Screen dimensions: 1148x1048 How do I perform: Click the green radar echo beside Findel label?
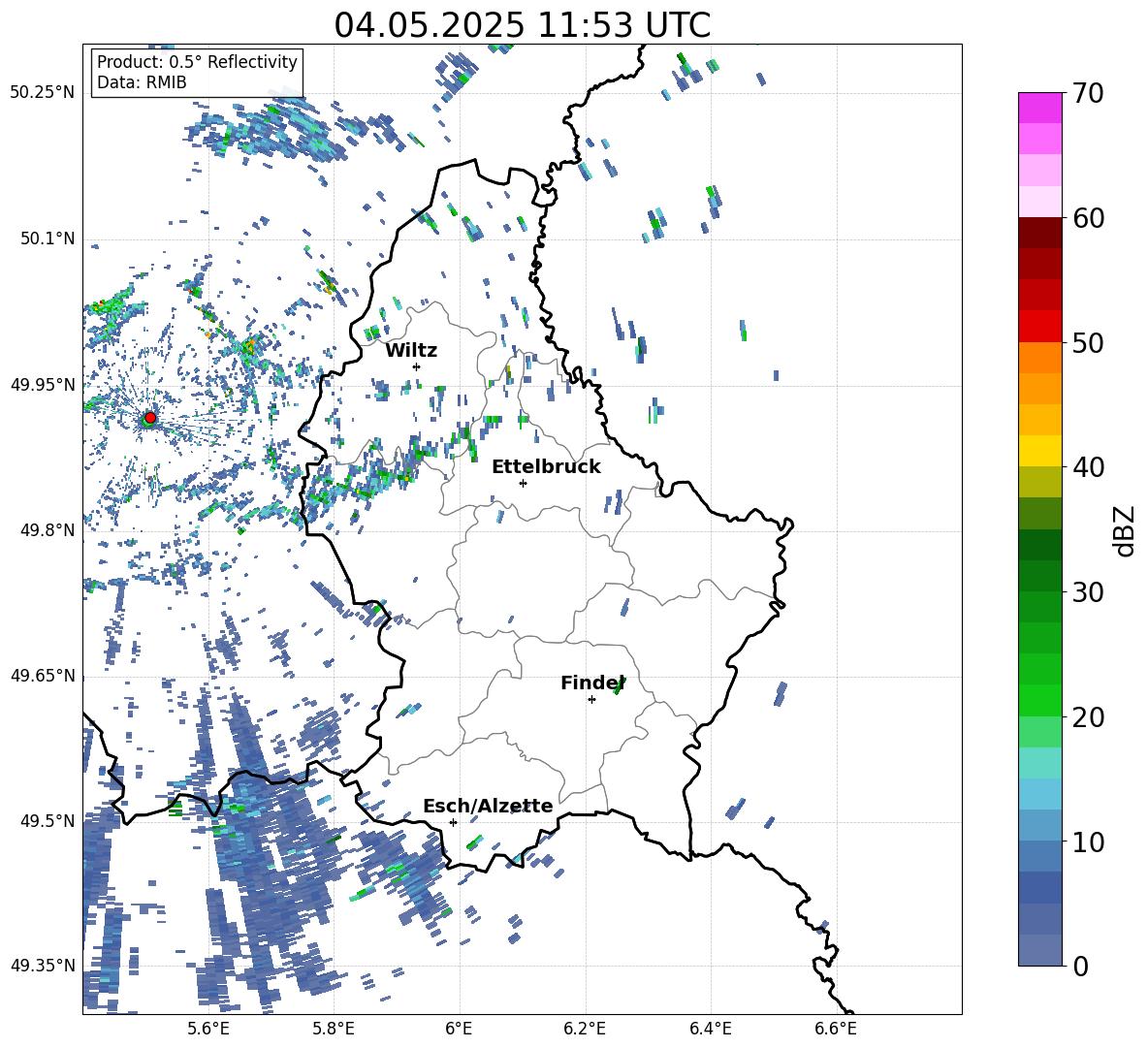619,685
